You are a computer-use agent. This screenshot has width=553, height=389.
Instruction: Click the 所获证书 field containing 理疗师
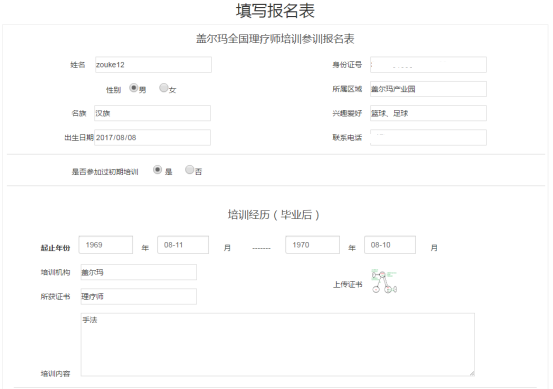pos(138,296)
